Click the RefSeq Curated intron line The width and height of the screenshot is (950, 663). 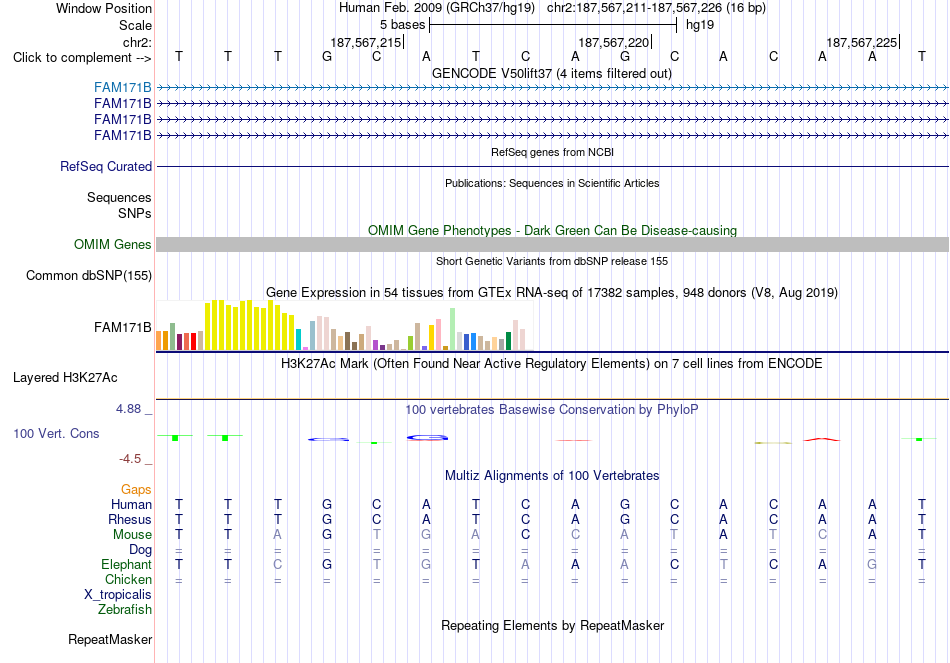tap(552, 167)
